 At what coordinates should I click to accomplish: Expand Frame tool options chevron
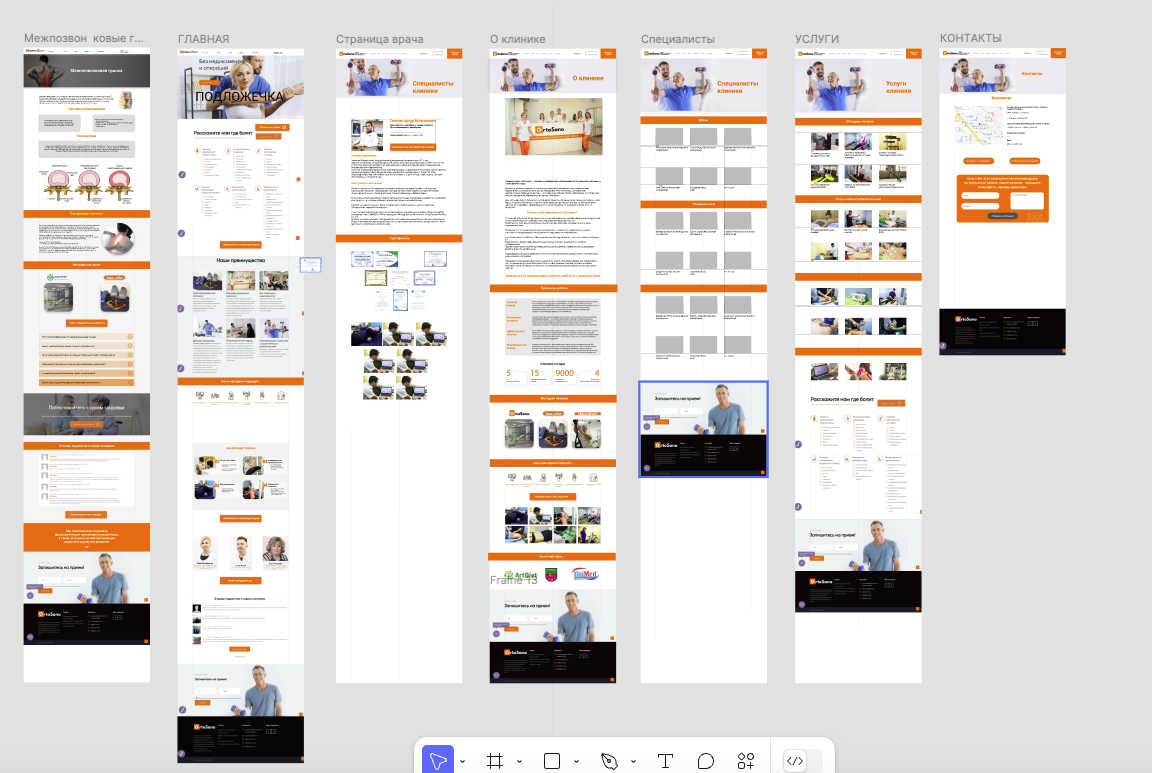519,762
